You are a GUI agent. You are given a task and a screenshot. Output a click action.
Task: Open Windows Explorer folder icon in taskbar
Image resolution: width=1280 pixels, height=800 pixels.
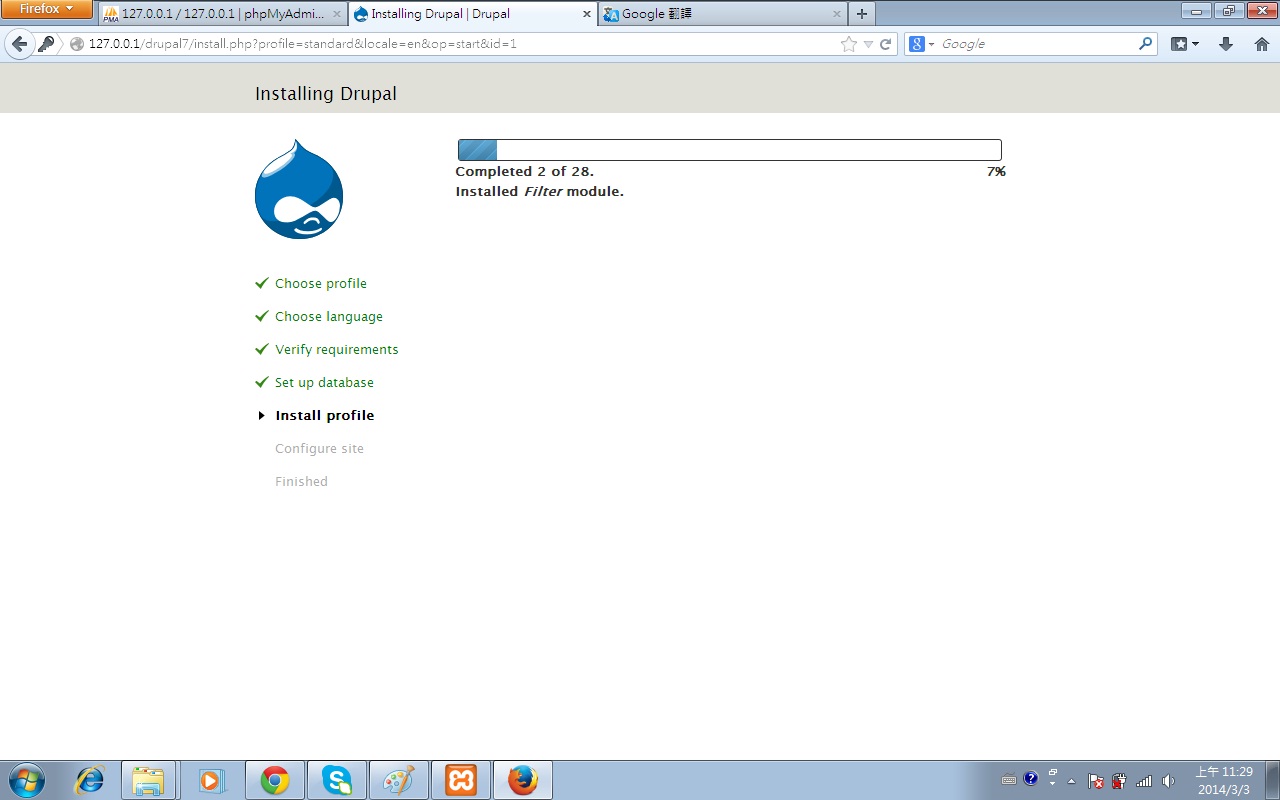pyautogui.click(x=148, y=780)
